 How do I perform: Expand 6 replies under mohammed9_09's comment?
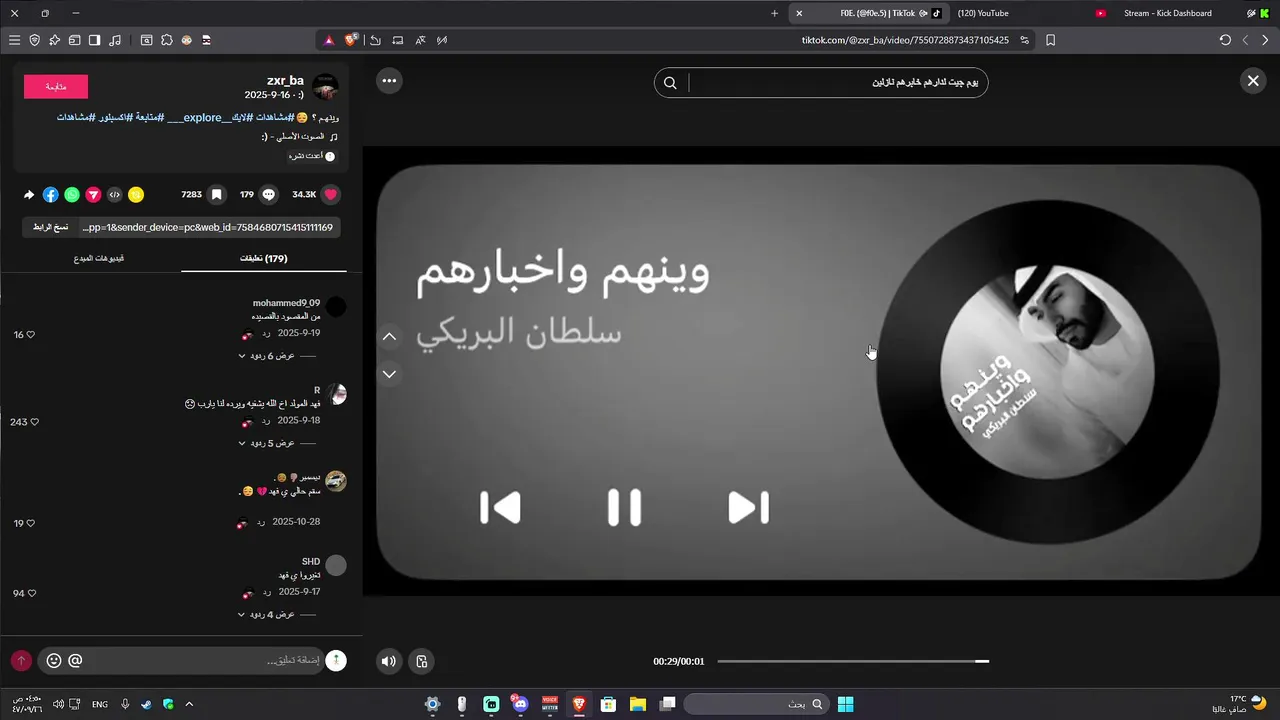click(267, 356)
